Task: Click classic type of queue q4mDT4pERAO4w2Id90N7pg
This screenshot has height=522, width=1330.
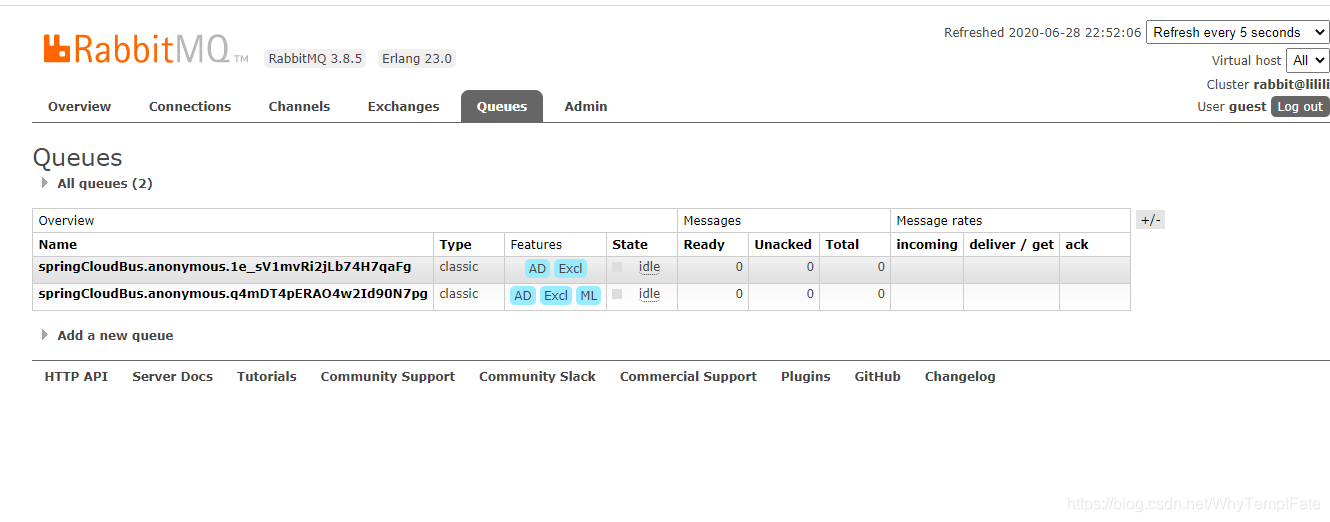Action: [459, 294]
